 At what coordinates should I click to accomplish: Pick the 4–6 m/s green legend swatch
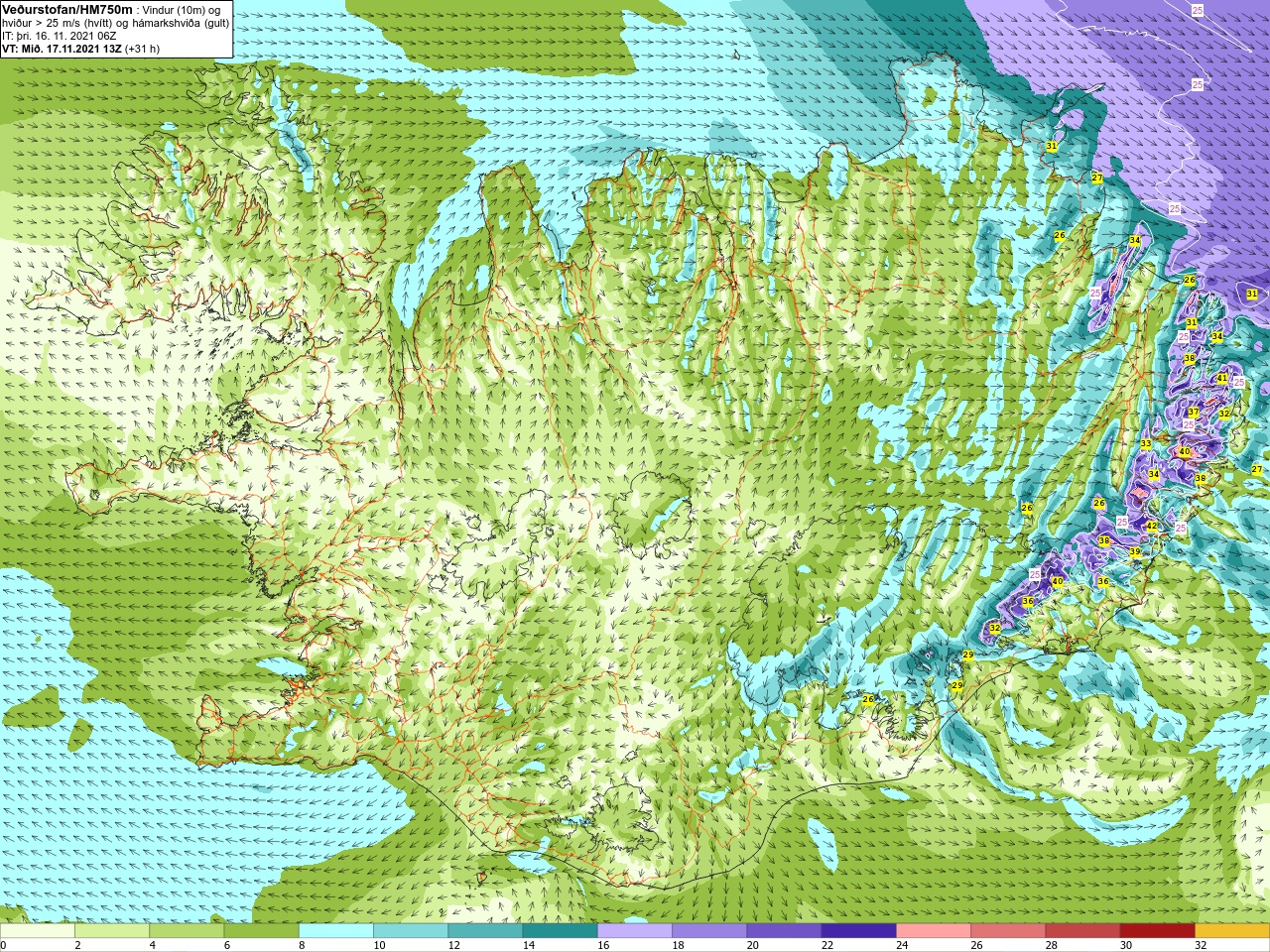coord(187,931)
